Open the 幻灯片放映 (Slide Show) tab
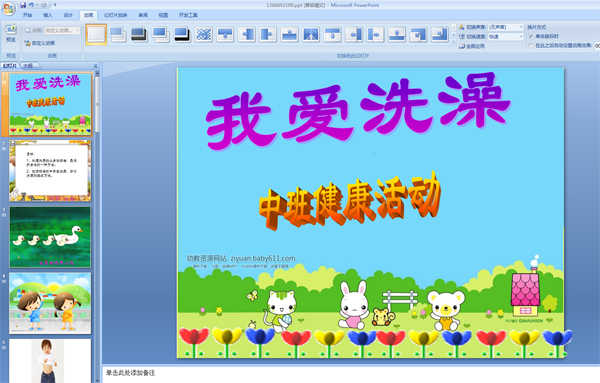600x383 pixels. click(116, 15)
